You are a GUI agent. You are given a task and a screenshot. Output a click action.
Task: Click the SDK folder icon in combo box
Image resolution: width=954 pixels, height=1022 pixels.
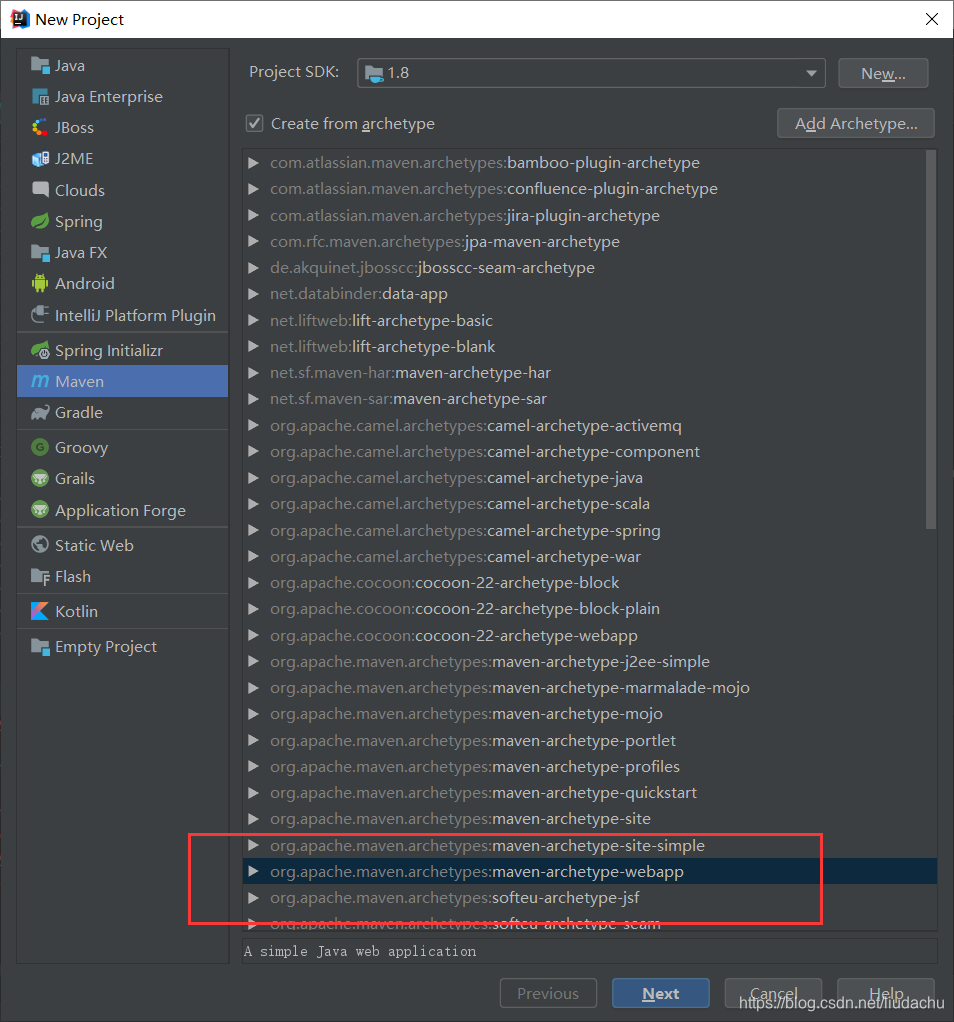[374, 73]
